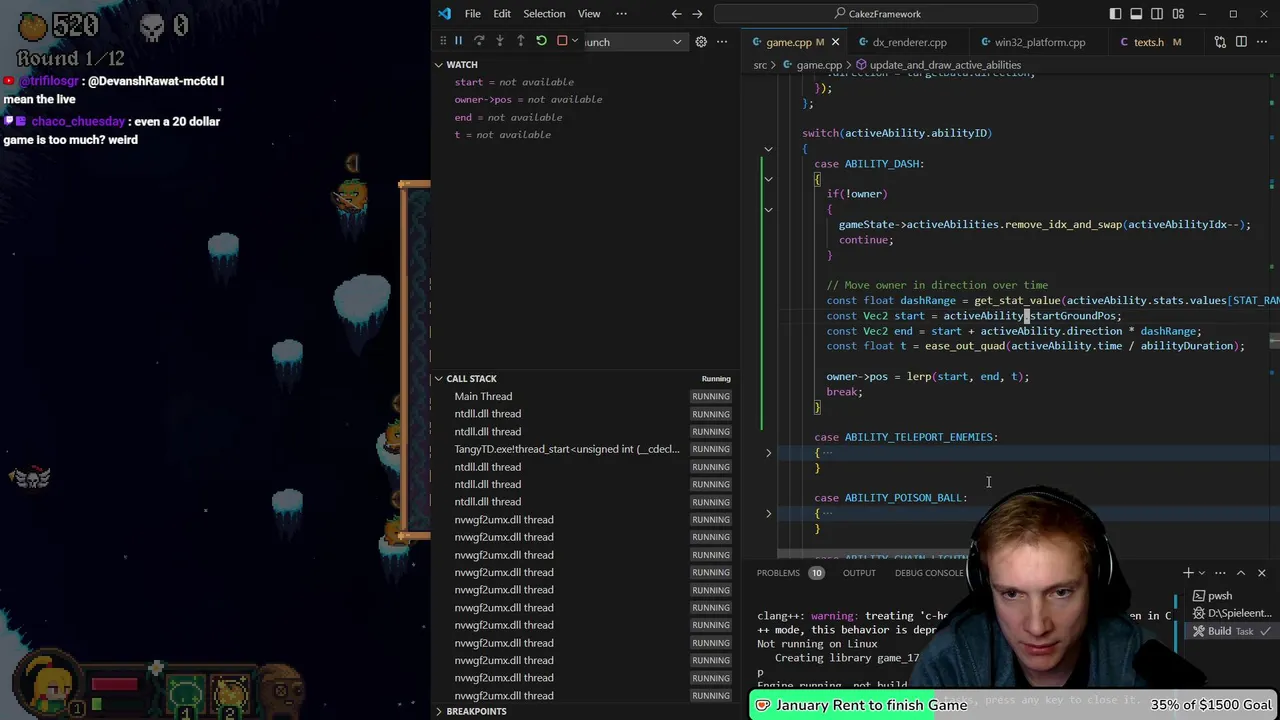This screenshot has height=720, width=1280.
Task: Show more menu bar items via ellipsis
Action: pyautogui.click(x=621, y=14)
